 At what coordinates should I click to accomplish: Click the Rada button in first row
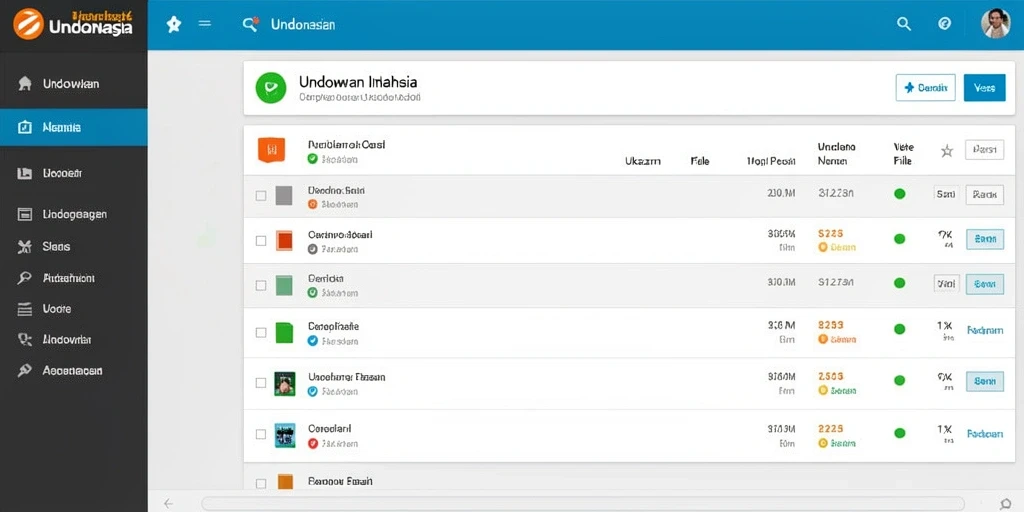tap(984, 194)
